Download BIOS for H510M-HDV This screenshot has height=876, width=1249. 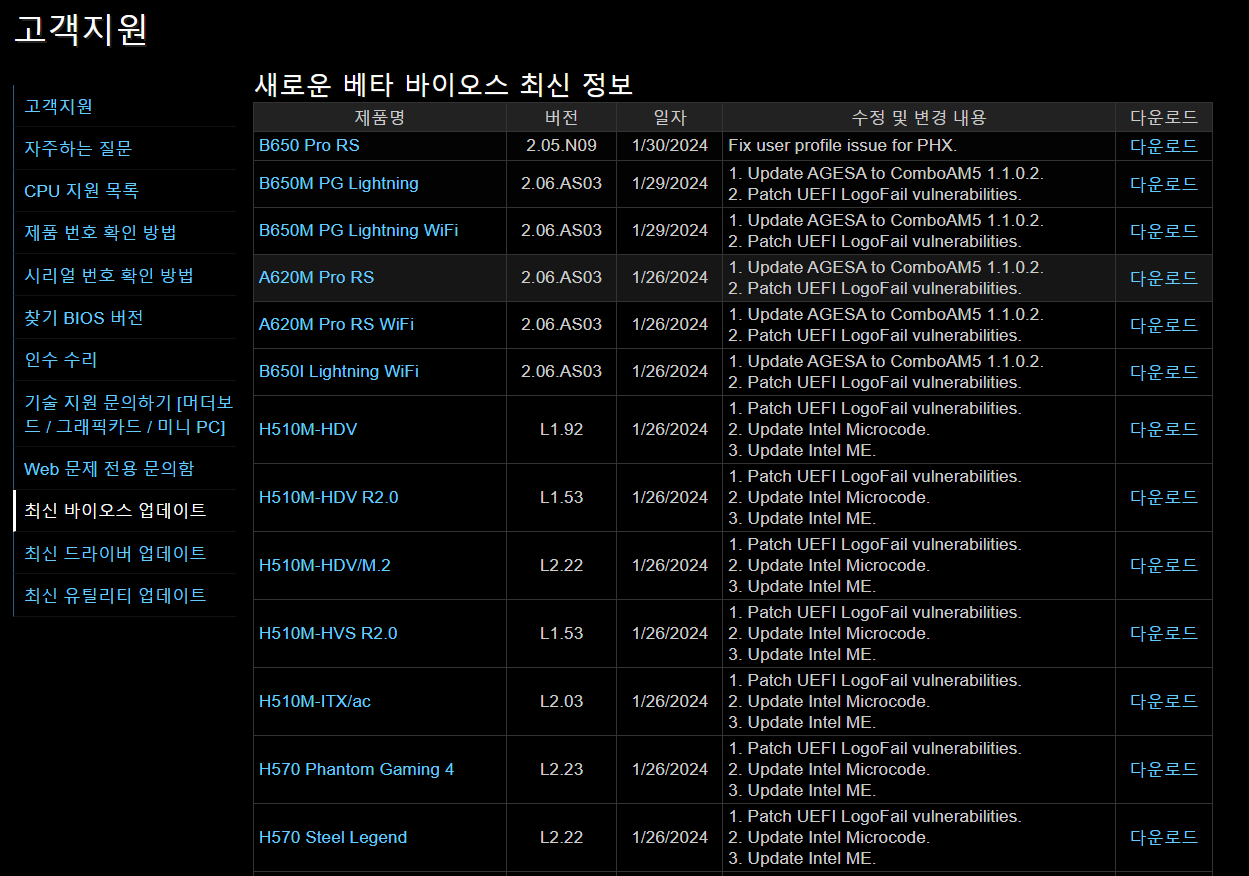[x=1164, y=429]
